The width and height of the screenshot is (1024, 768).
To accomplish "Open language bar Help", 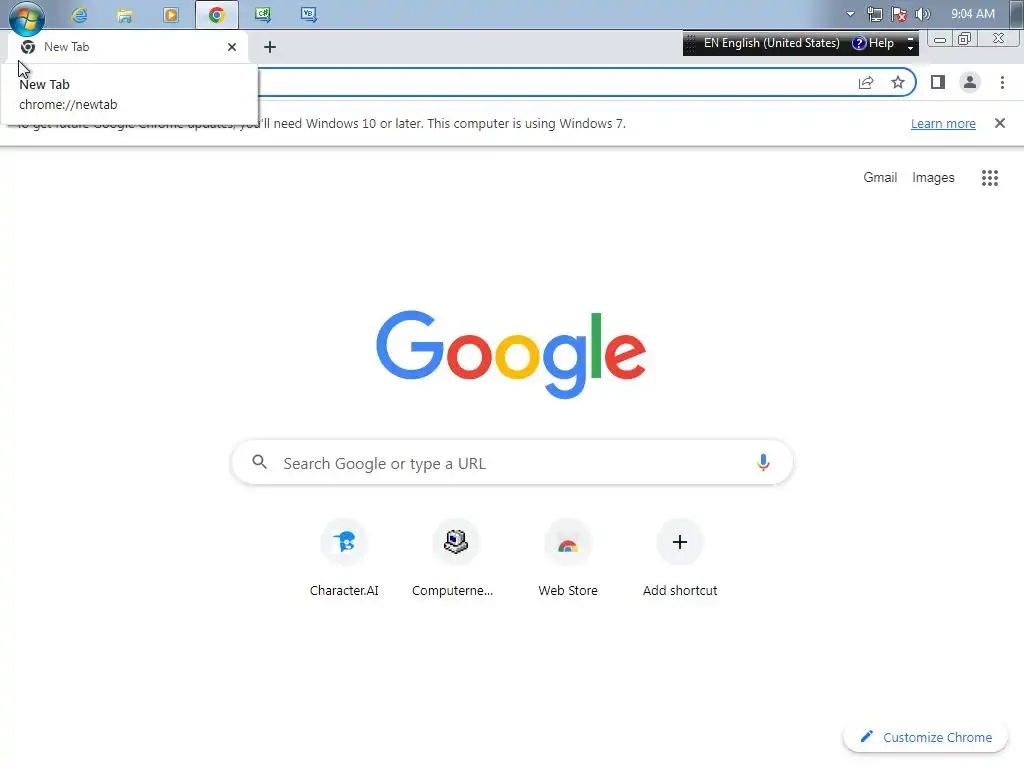I will [874, 43].
